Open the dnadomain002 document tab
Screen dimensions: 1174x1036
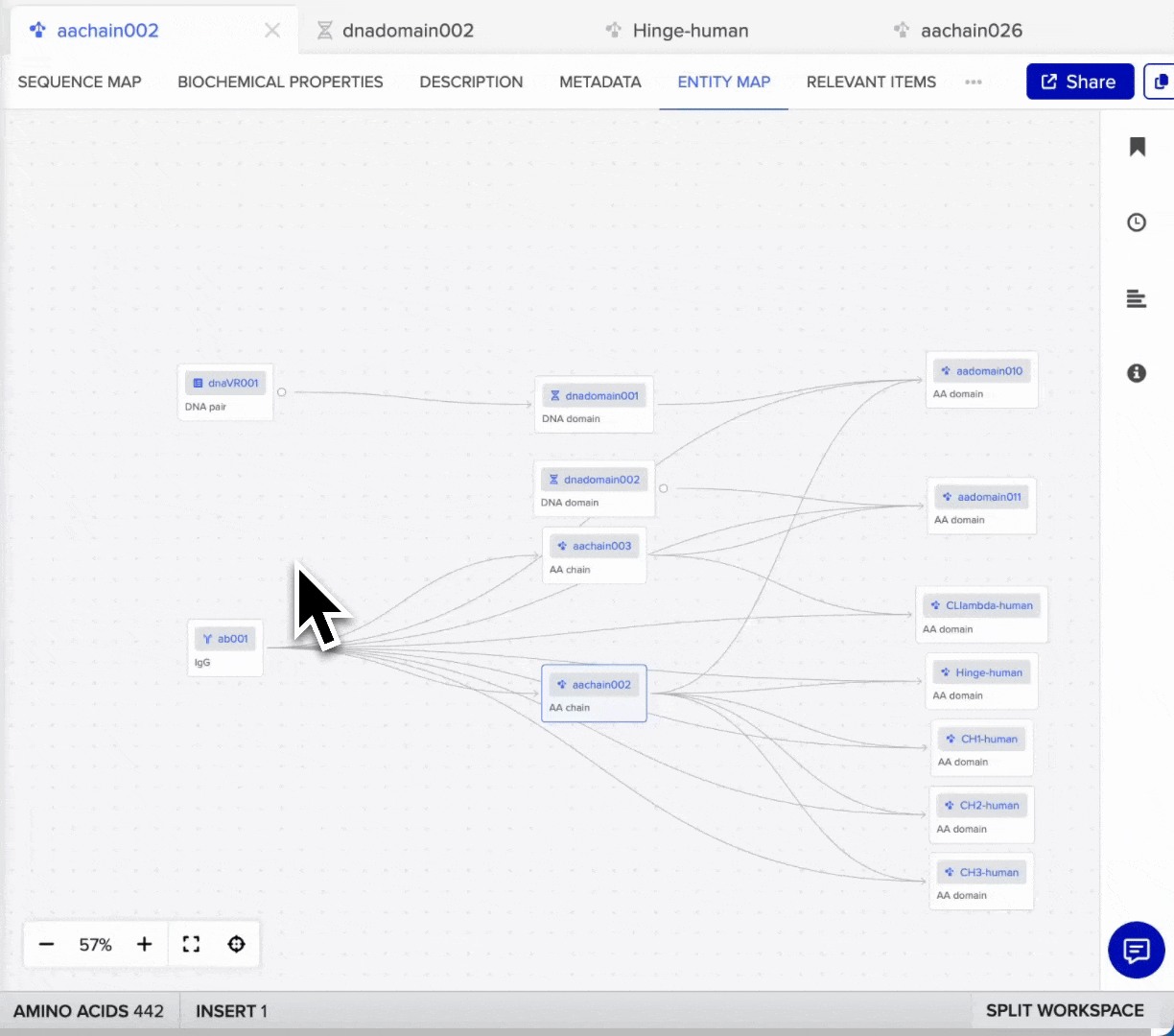click(408, 30)
